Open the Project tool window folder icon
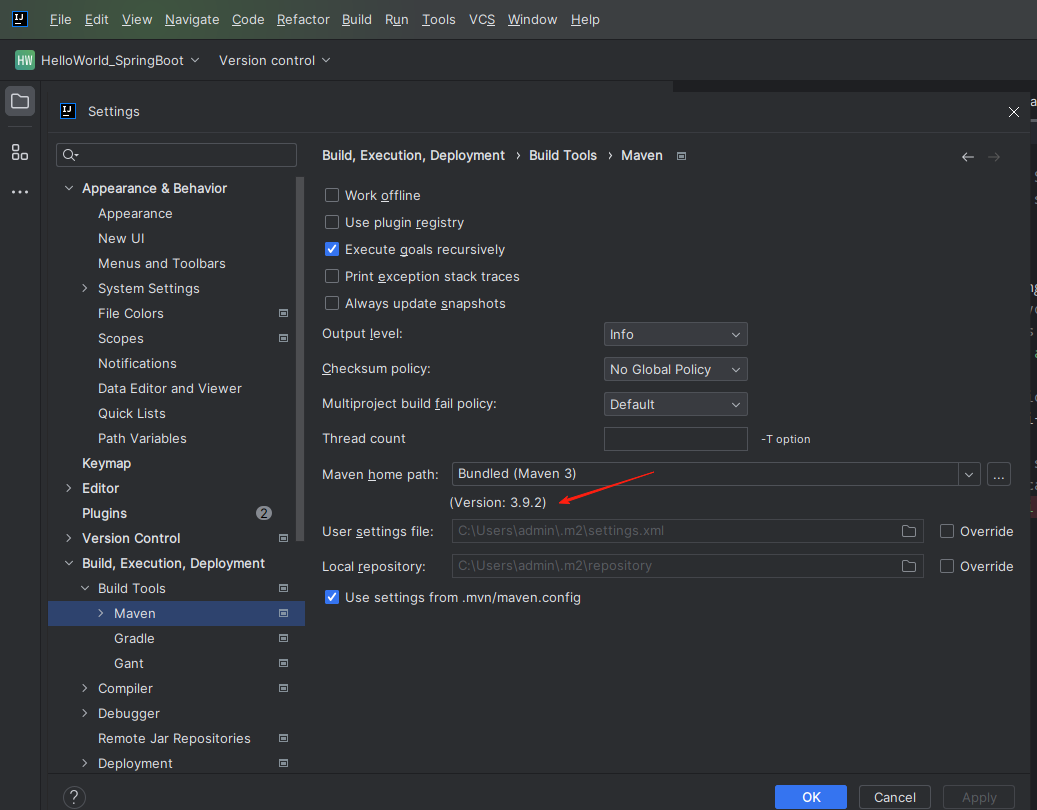 20,101
